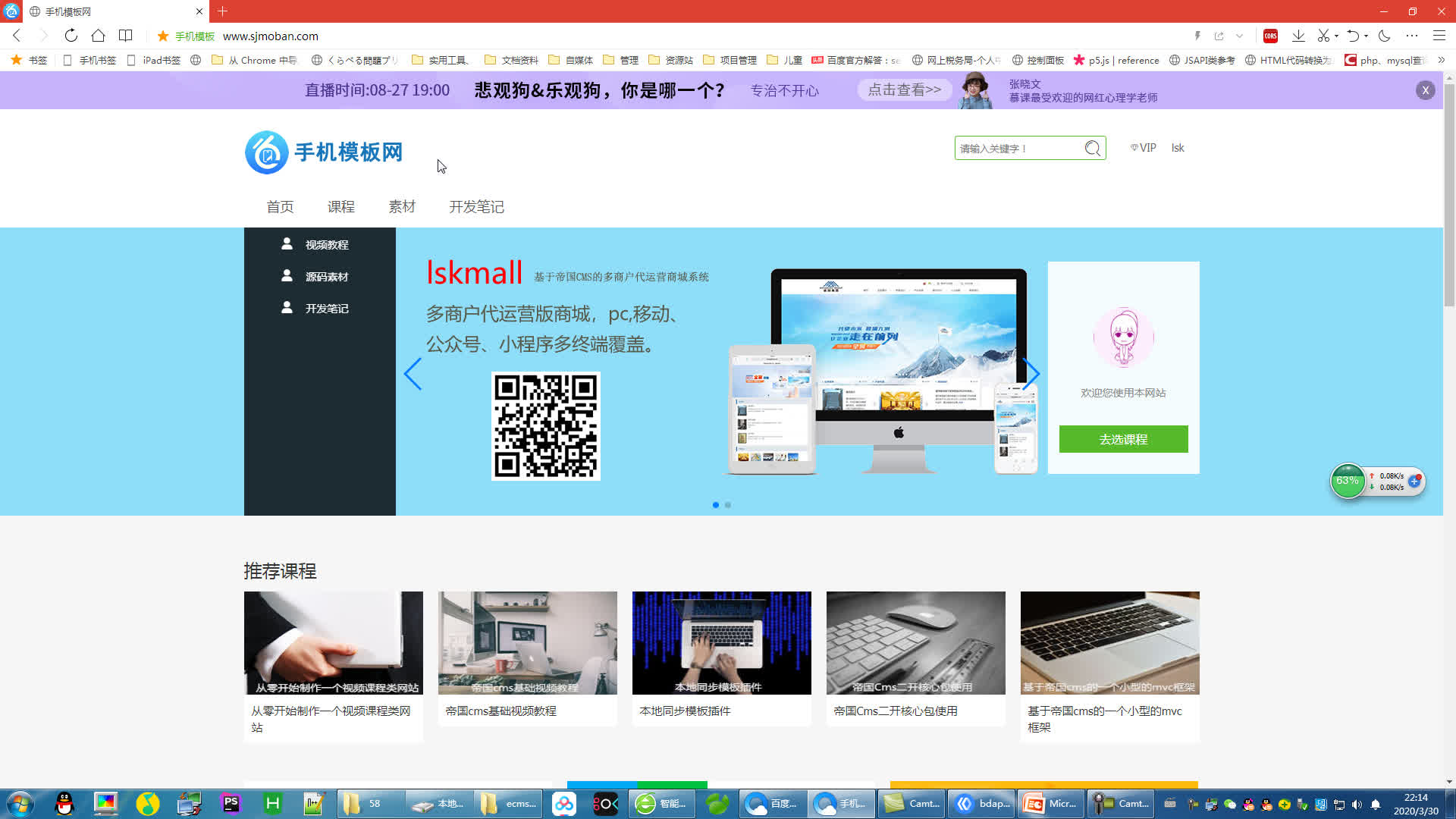The height and width of the screenshot is (819, 1456).
Task: Reload the page with refresh icon
Action: (x=71, y=36)
